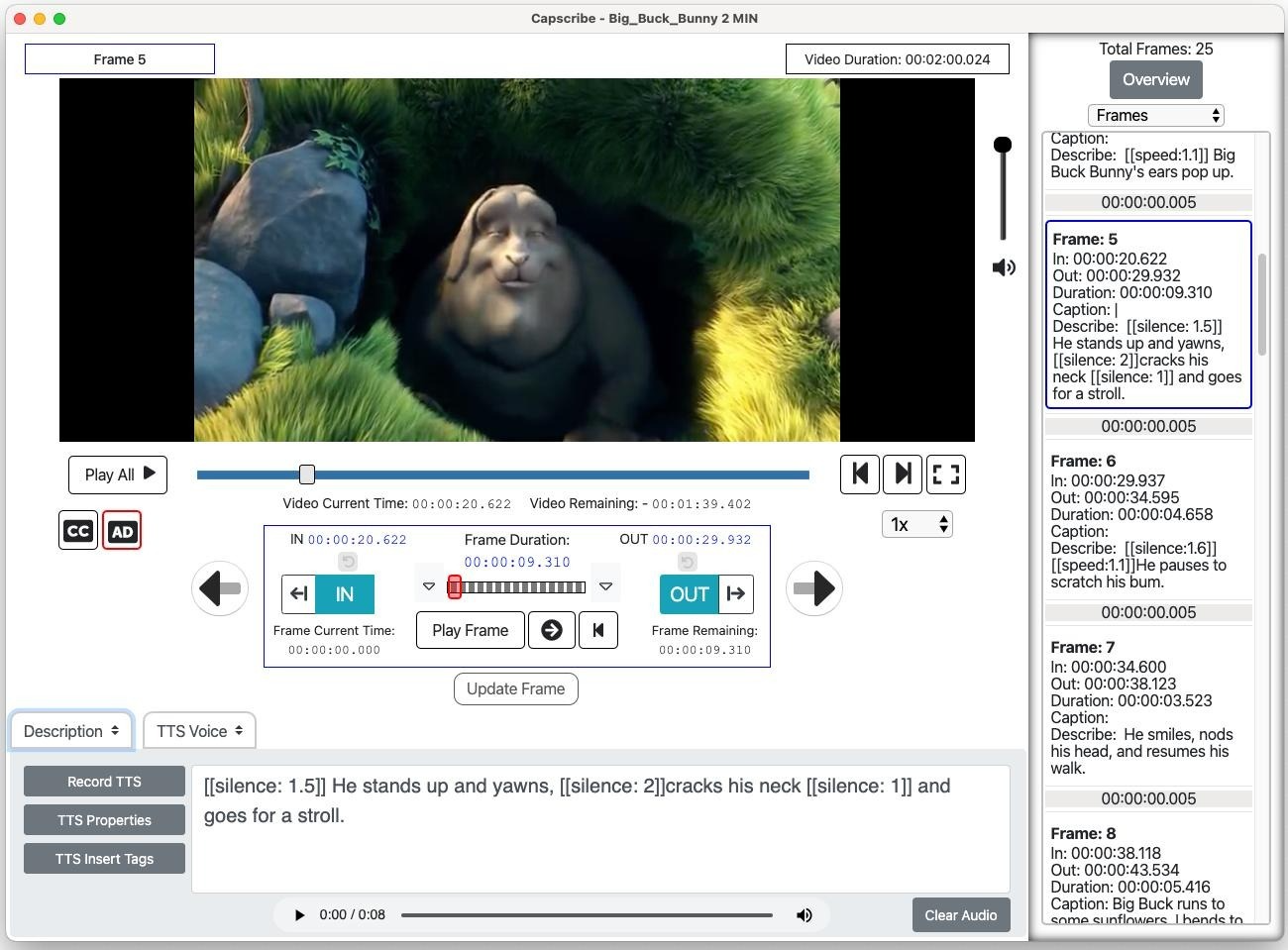
Task: Play the recorded TTS audio clip
Action: pos(299,915)
